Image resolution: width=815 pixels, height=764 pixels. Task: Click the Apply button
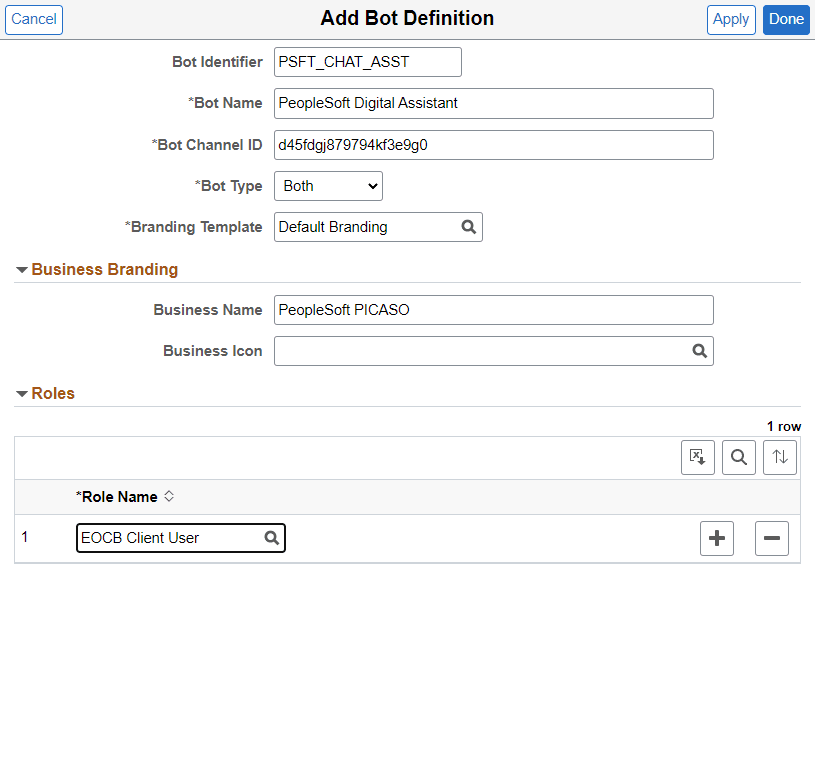click(731, 20)
